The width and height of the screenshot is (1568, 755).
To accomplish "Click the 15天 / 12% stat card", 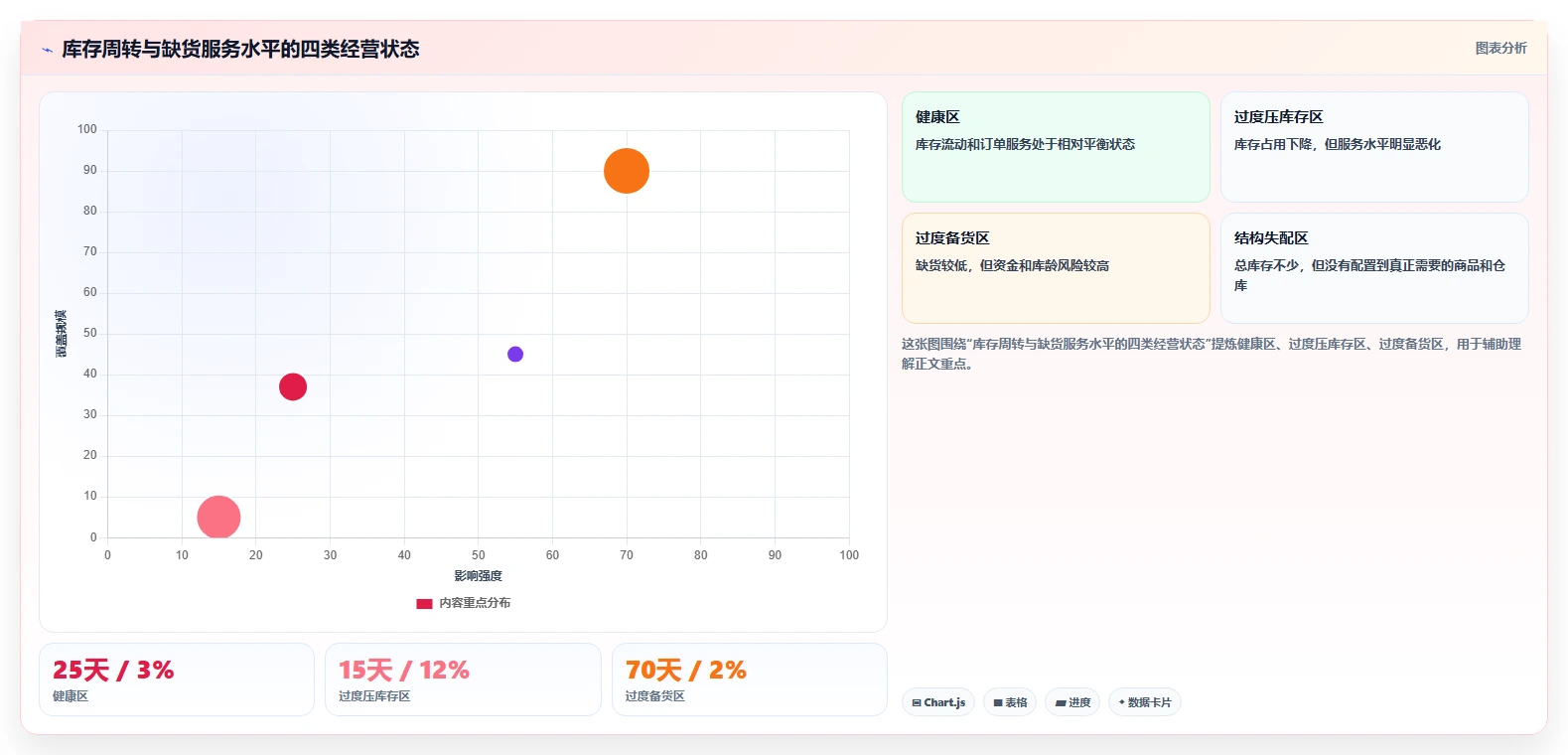I will [x=463, y=679].
